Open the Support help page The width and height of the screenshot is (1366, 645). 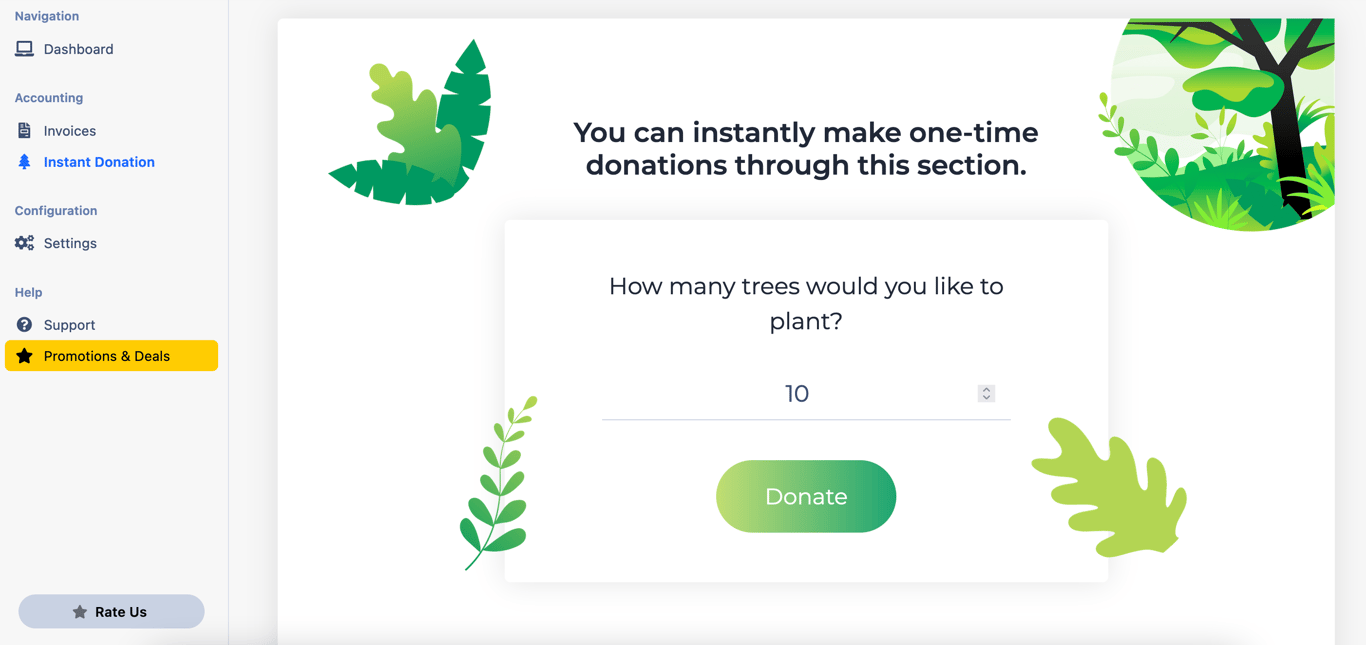pos(69,325)
